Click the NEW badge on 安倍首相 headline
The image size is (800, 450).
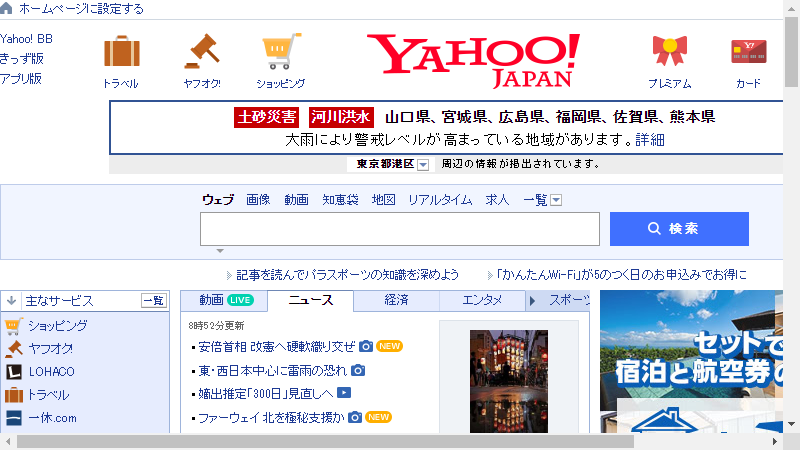(x=389, y=346)
